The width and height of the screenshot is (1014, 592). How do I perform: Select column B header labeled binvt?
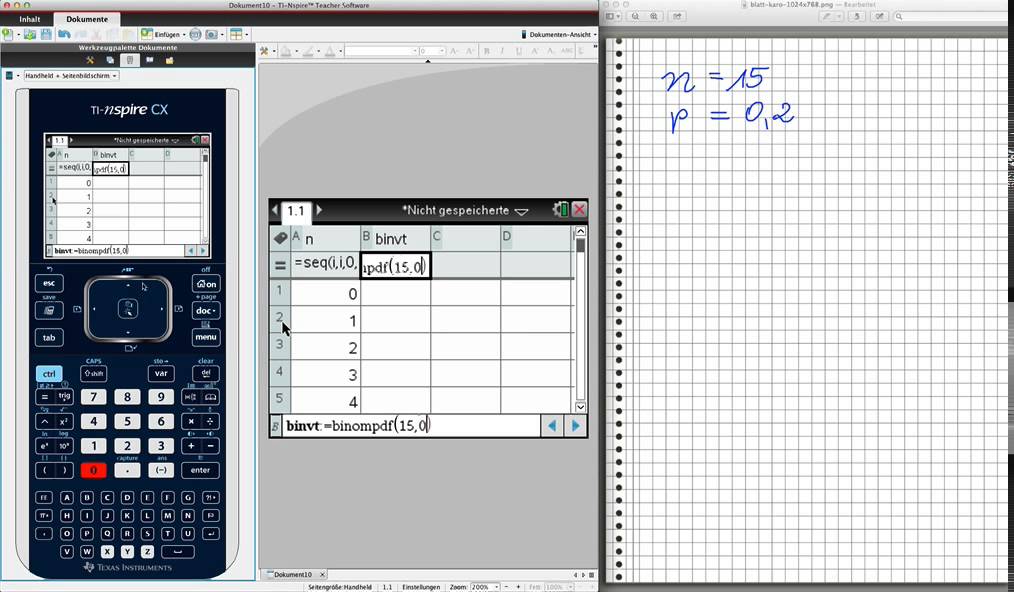click(395, 239)
